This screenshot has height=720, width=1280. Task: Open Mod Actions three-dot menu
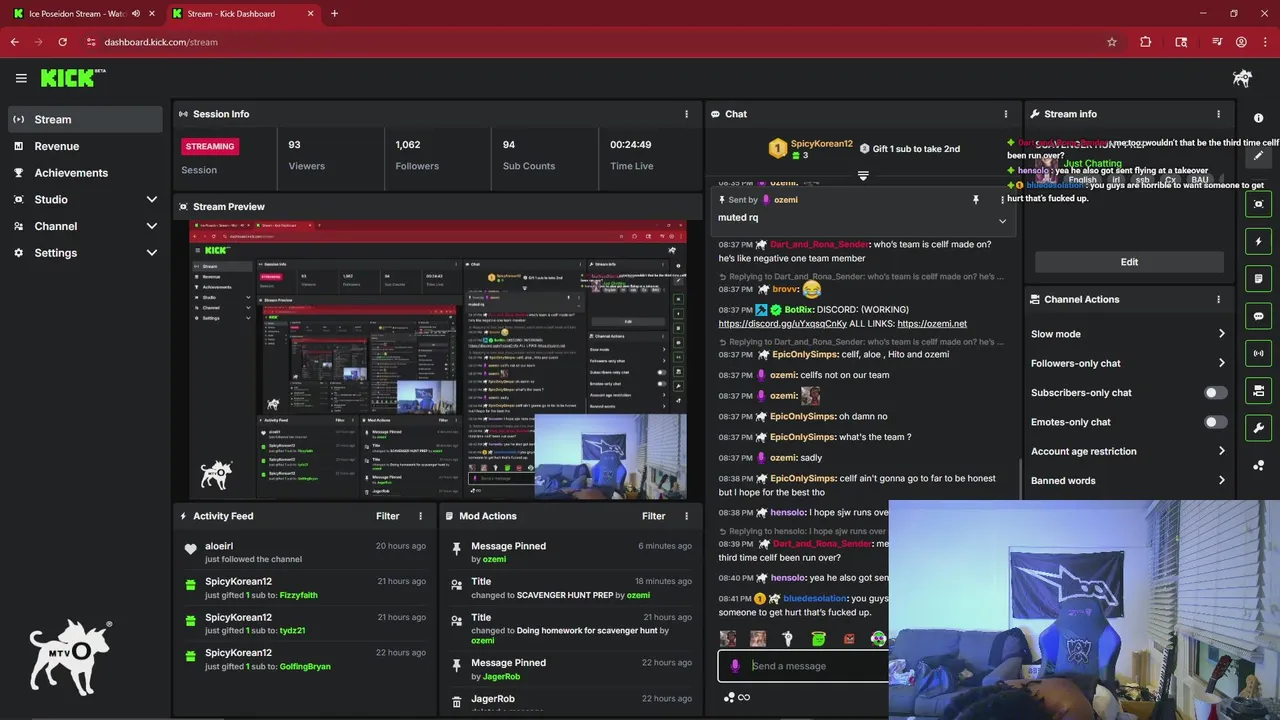click(x=686, y=516)
